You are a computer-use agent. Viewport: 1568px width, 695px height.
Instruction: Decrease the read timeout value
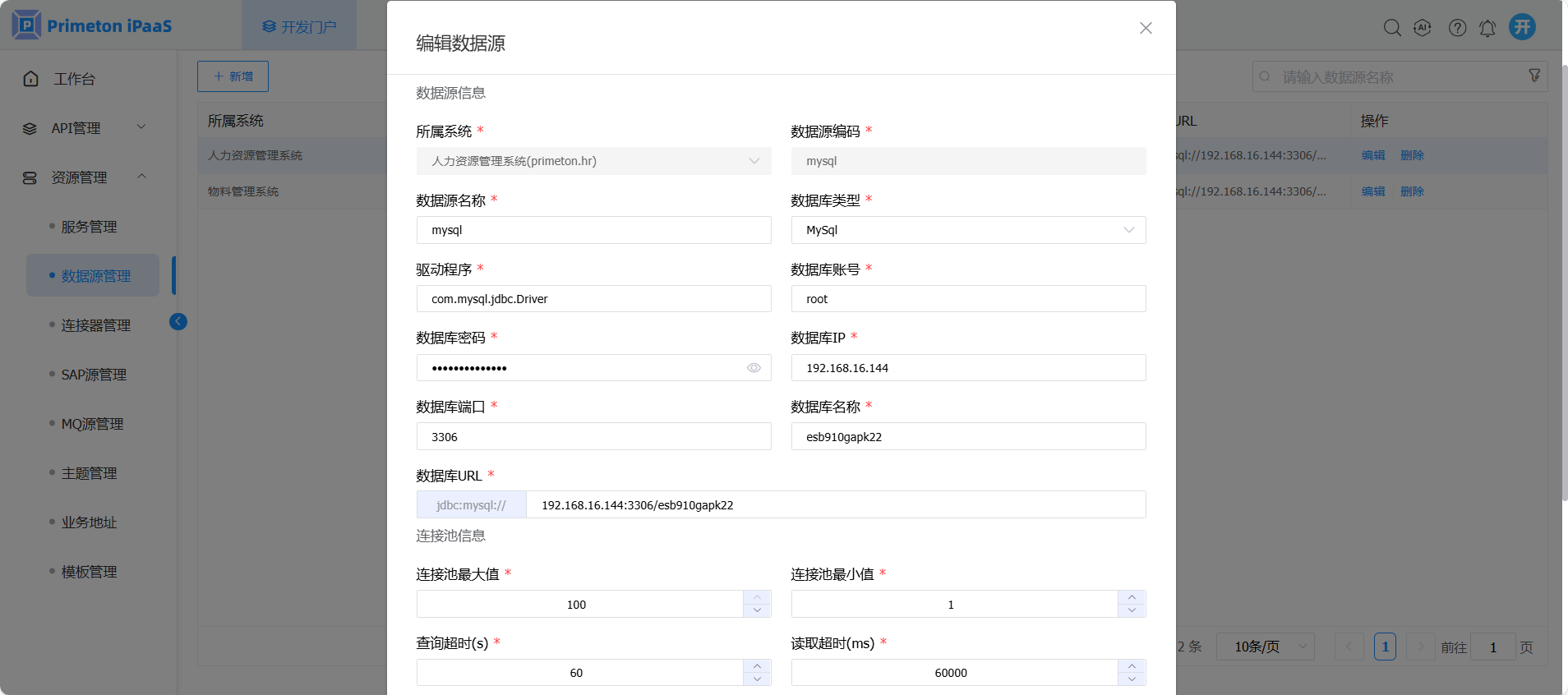click(x=1132, y=679)
